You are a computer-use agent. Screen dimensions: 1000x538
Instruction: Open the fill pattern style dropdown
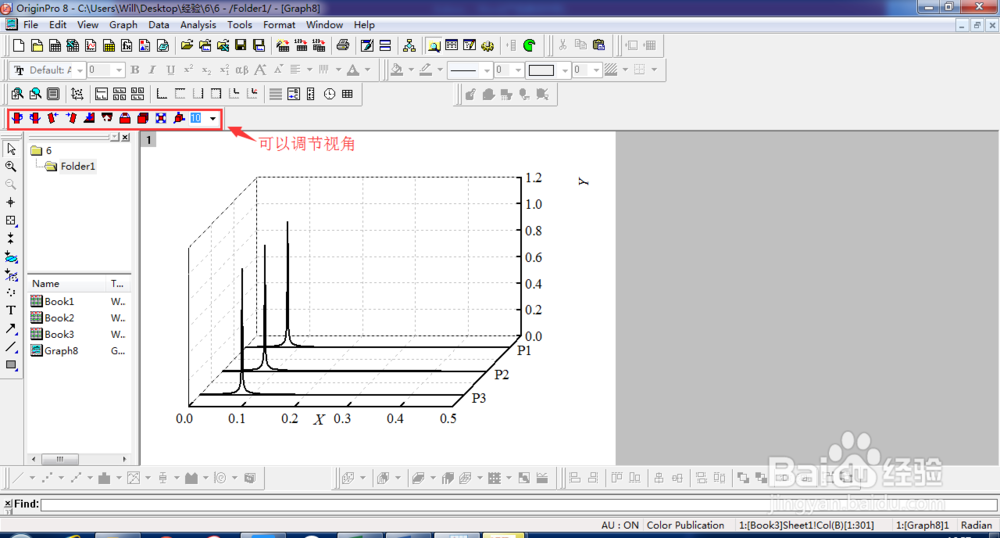click(625, 70)
